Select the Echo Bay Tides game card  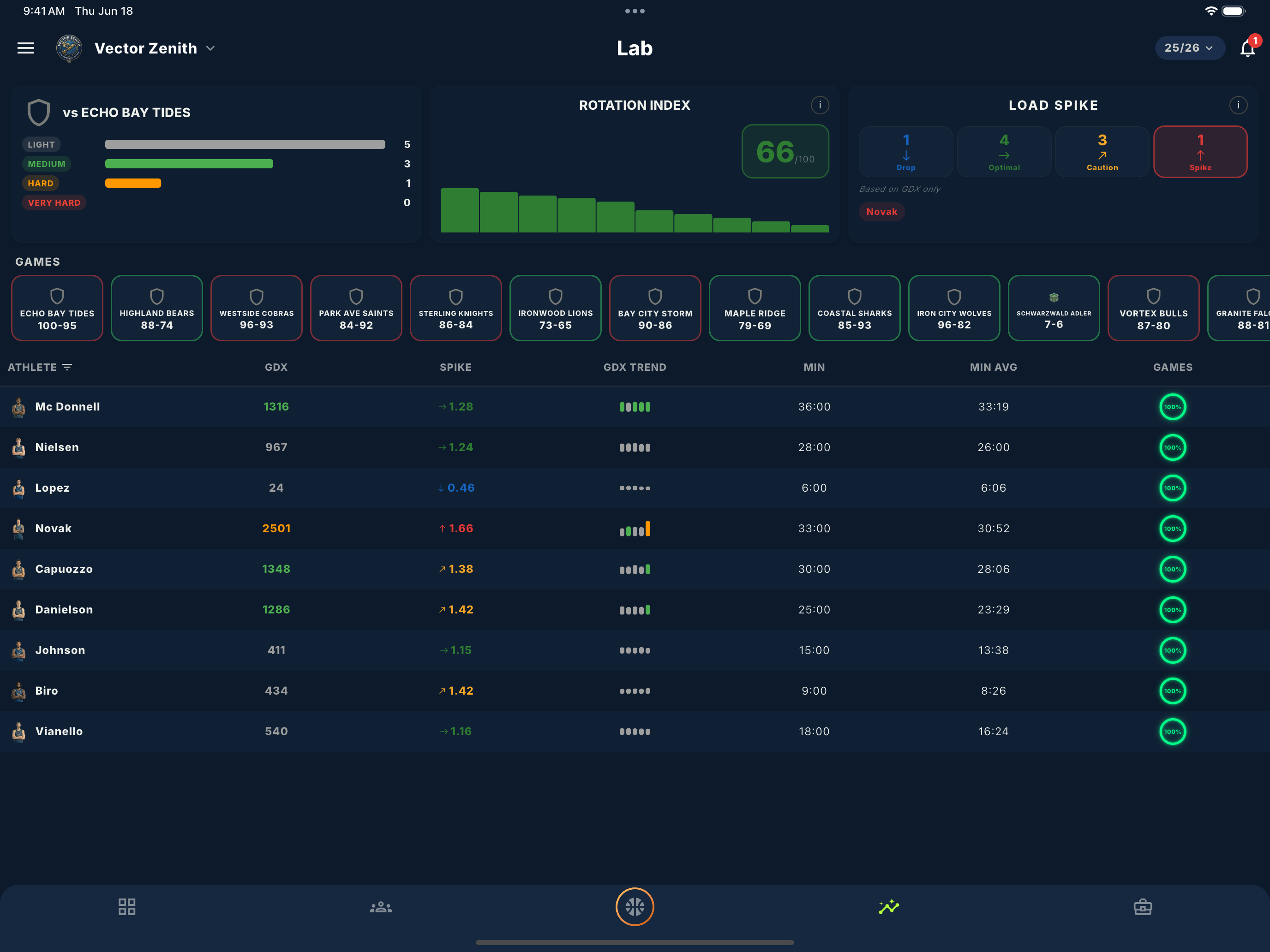pyautogui.click(x=57, y=308)
